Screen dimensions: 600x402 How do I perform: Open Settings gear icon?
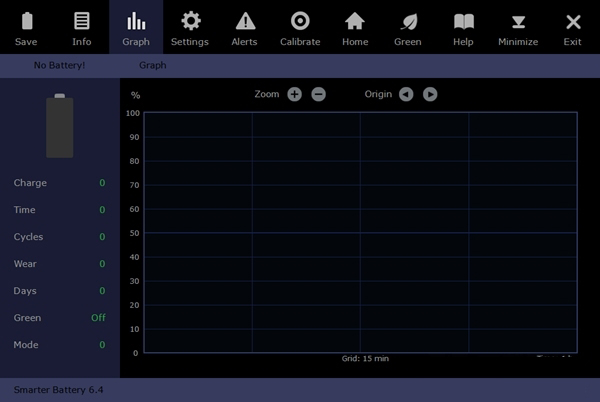(x=190, y=27)
